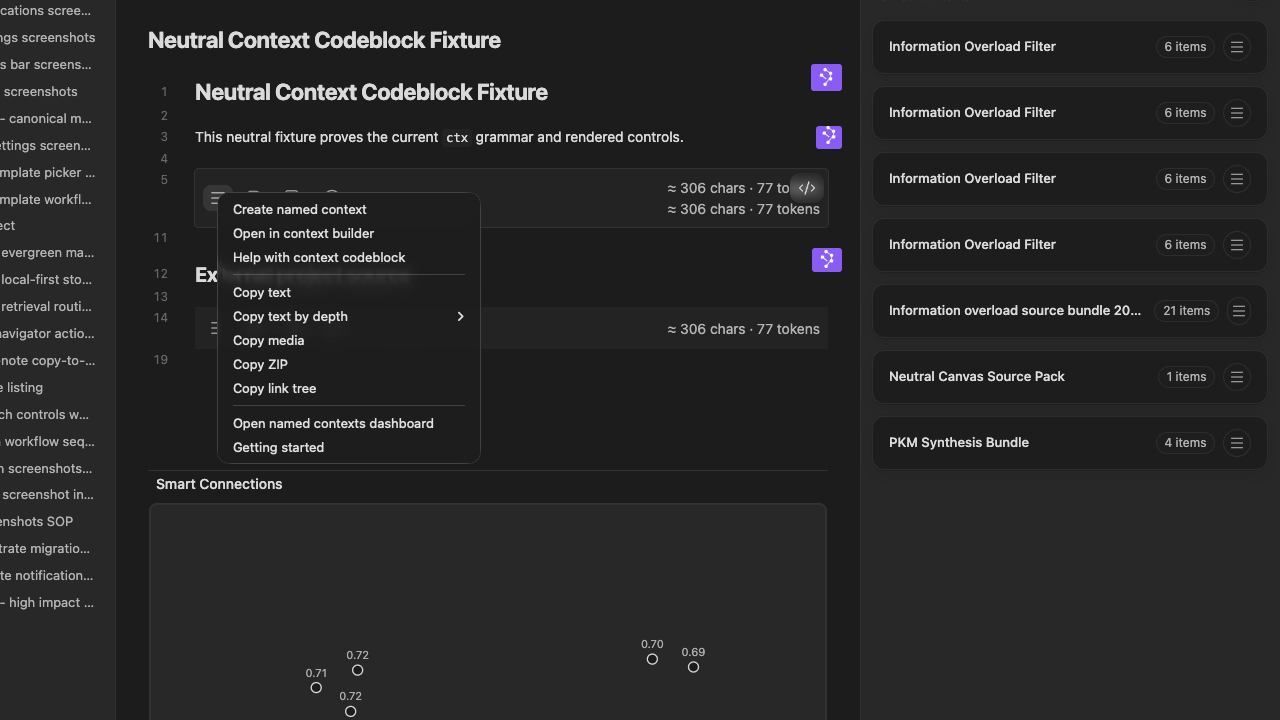Open sidebar note 'note copy-to-…'
The height and width of the screenshot is (720, 1280).
[47, 361]
